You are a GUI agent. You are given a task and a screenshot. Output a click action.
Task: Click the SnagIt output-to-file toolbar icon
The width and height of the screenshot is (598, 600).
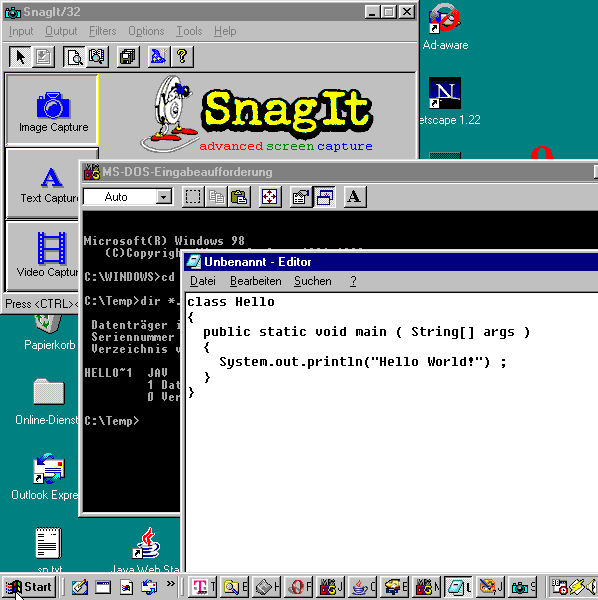pos(43,57)
